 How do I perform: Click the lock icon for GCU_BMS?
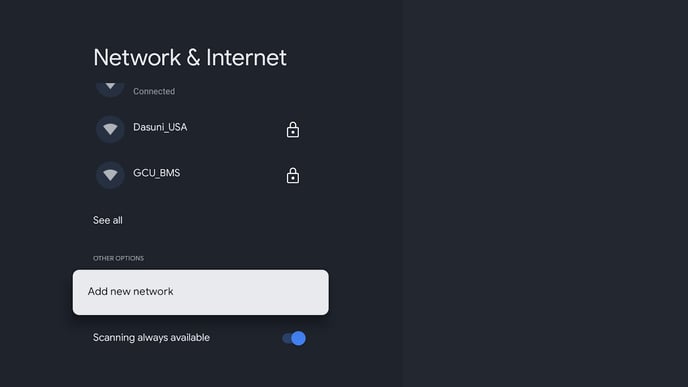coord(293,176)
